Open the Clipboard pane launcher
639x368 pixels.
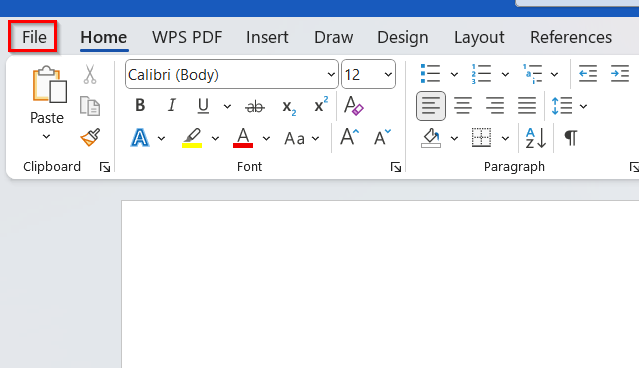tap(105, 167)
